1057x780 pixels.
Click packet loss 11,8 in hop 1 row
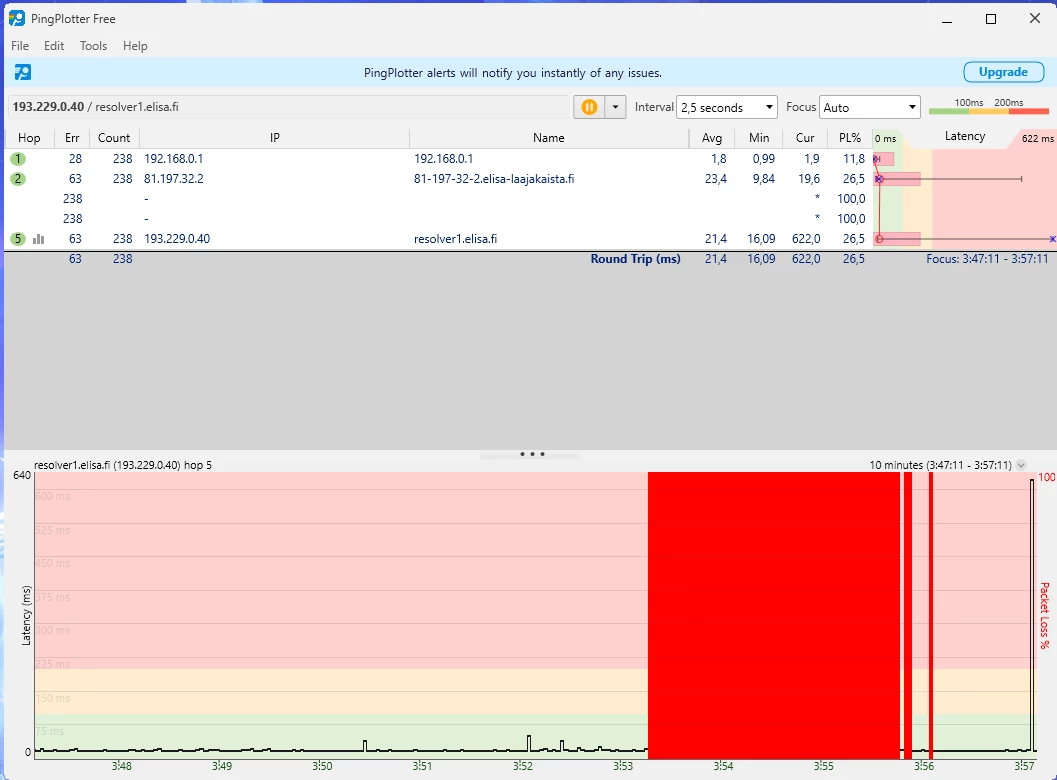point(854,159)
